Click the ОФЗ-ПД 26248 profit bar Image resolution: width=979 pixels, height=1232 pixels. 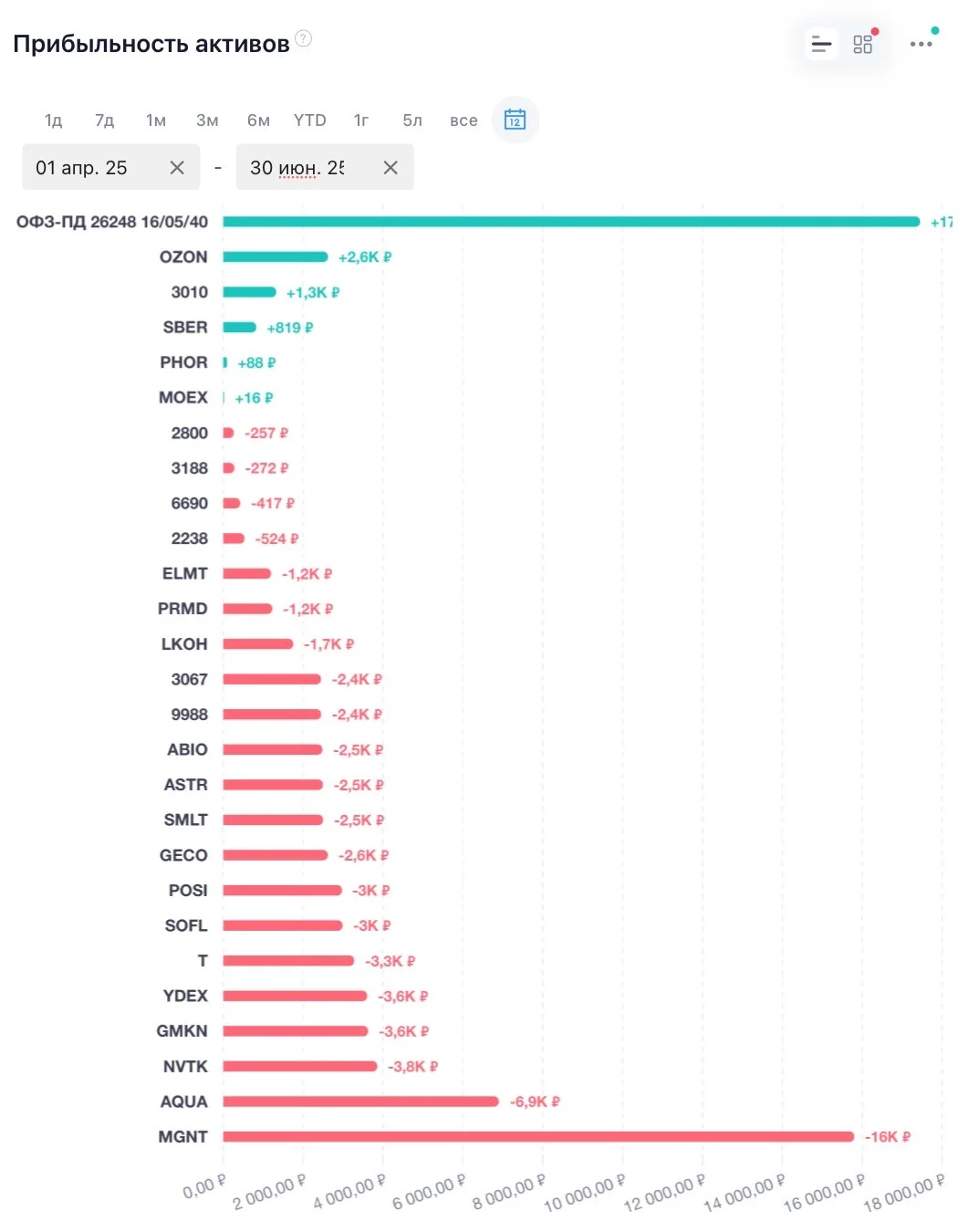pyautogui.click(x=571, y=222)
